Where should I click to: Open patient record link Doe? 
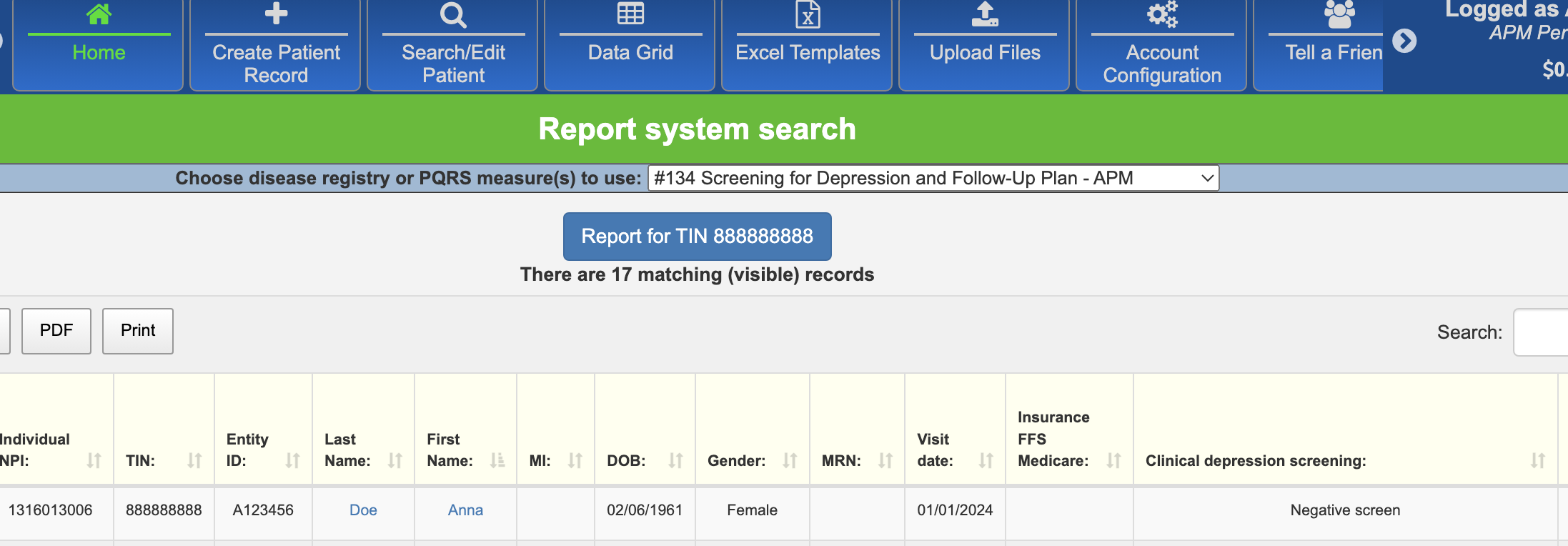pos(363,510)
